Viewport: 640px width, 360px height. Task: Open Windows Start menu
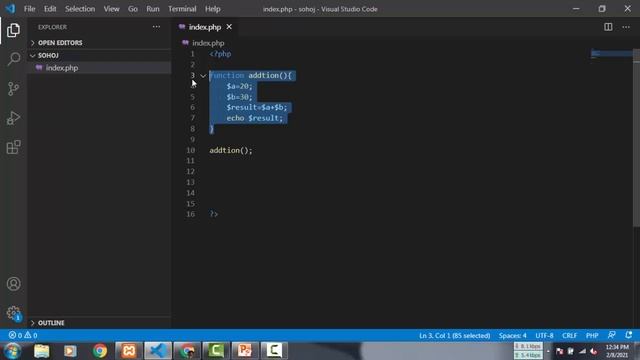12,351
